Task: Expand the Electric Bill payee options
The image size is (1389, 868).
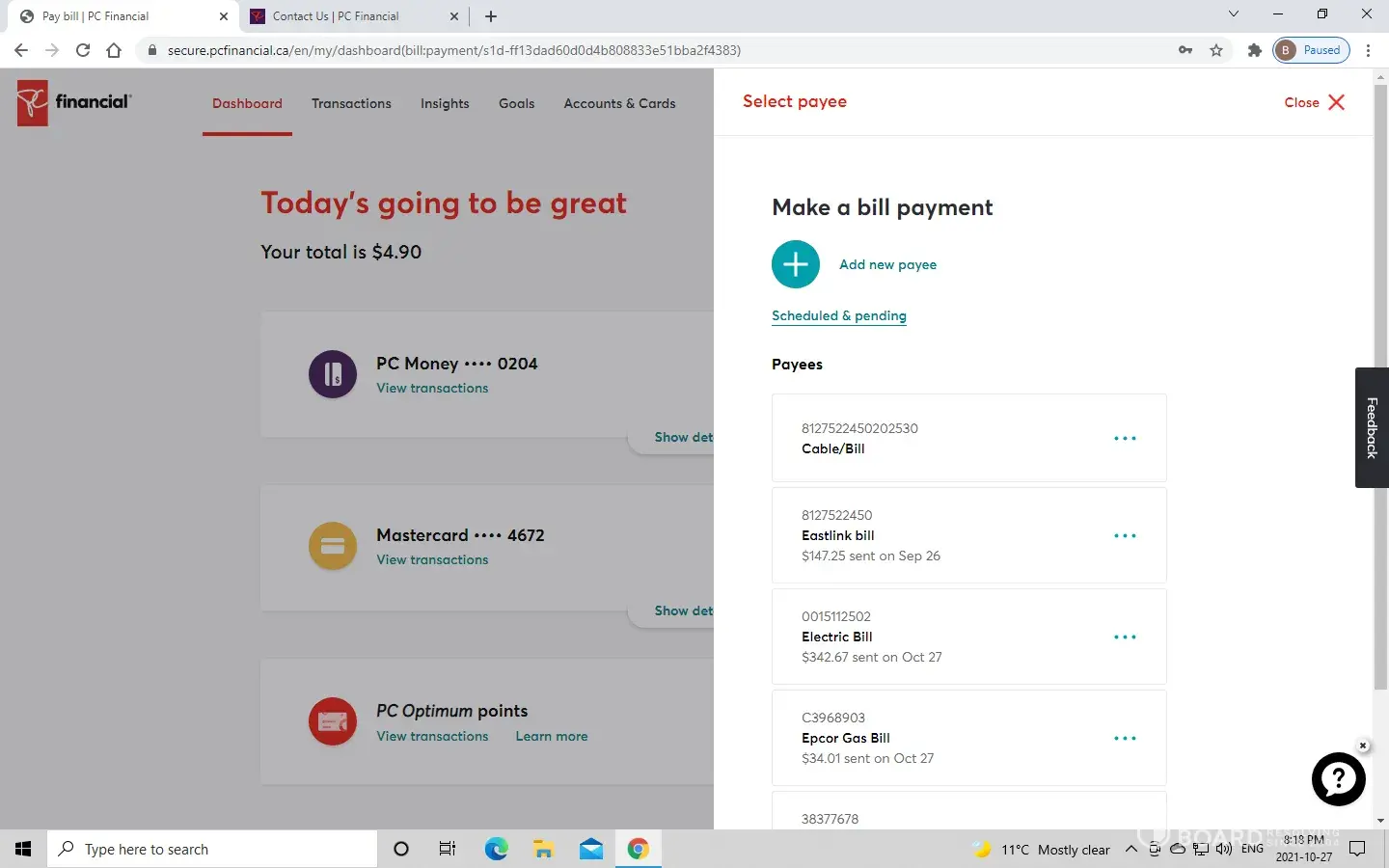Action: coord(1125,637)
